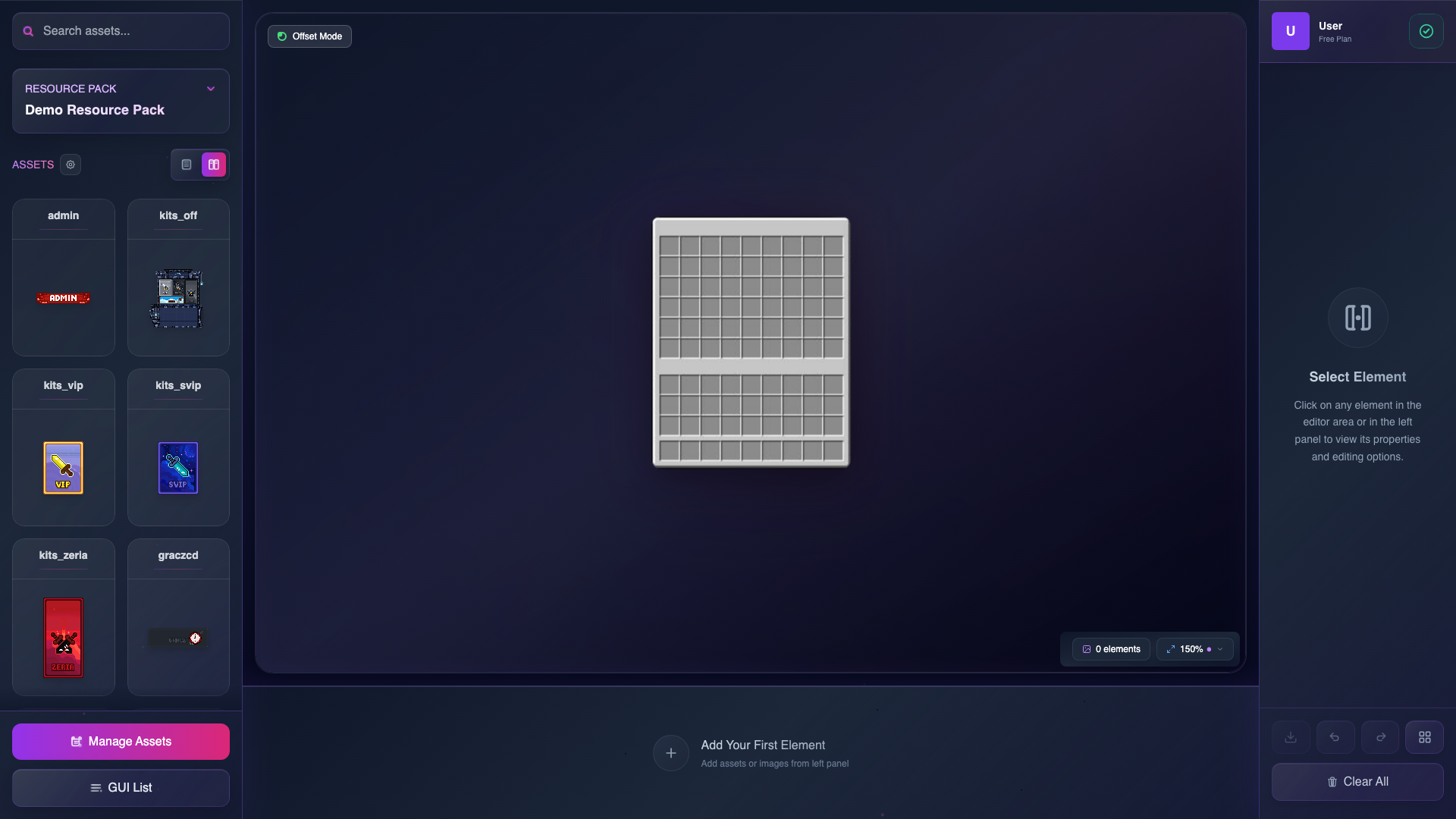1456x819 pixels.
Task: Select the kits_vip asset thumbnail
Action: pos(64,468)
